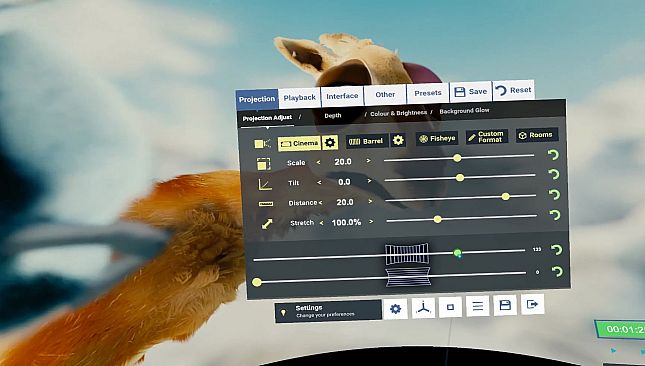The width and height of the screenshot is (645, 366).
Task: Click the green playback time display
Action: coord(620,329)
